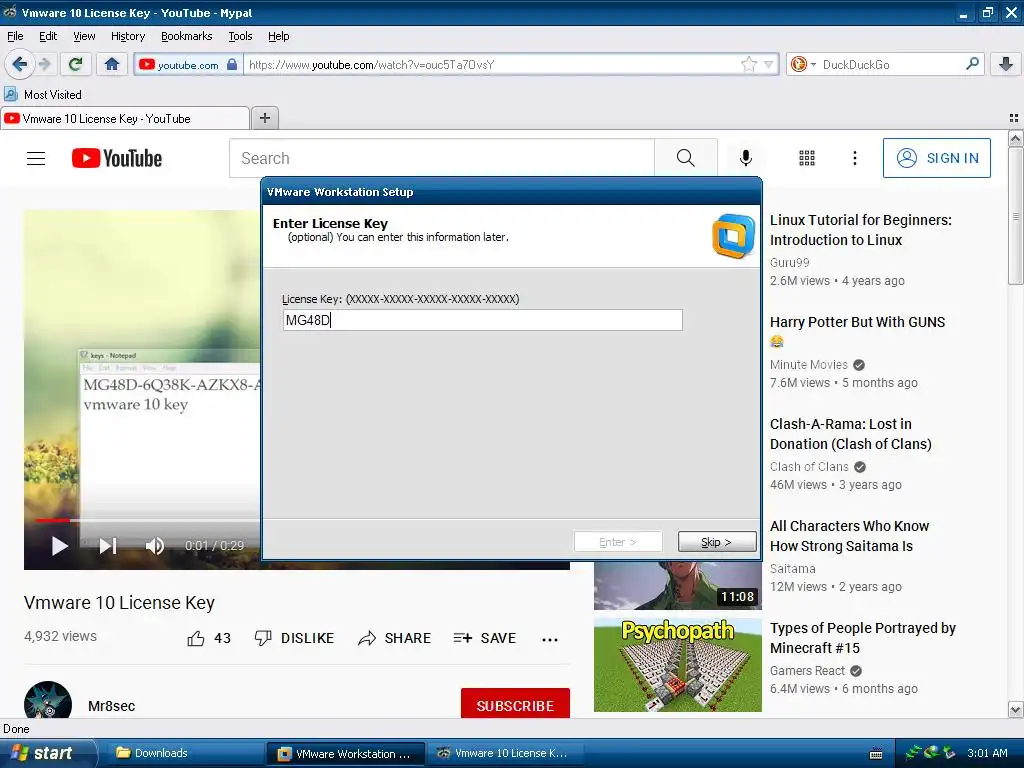The height and width of the screenshot is (768, 1024).
Task: Click the DISLIKE button
Action: [294, 638]
